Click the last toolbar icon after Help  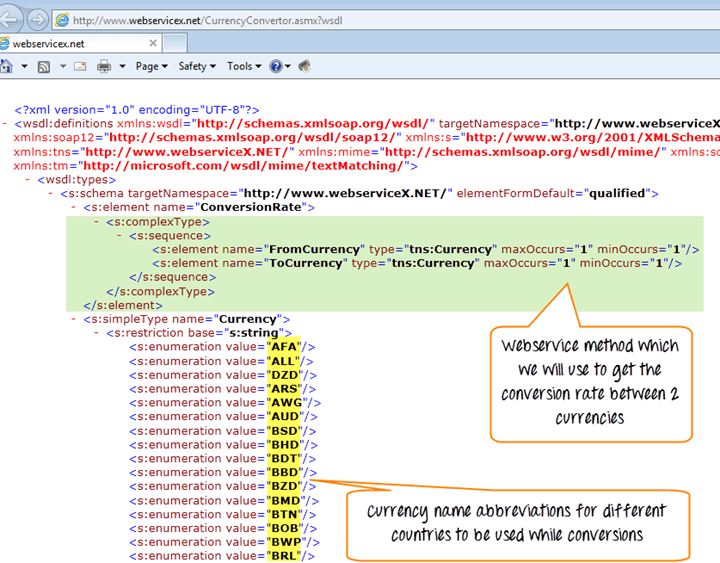coord(304,66)
